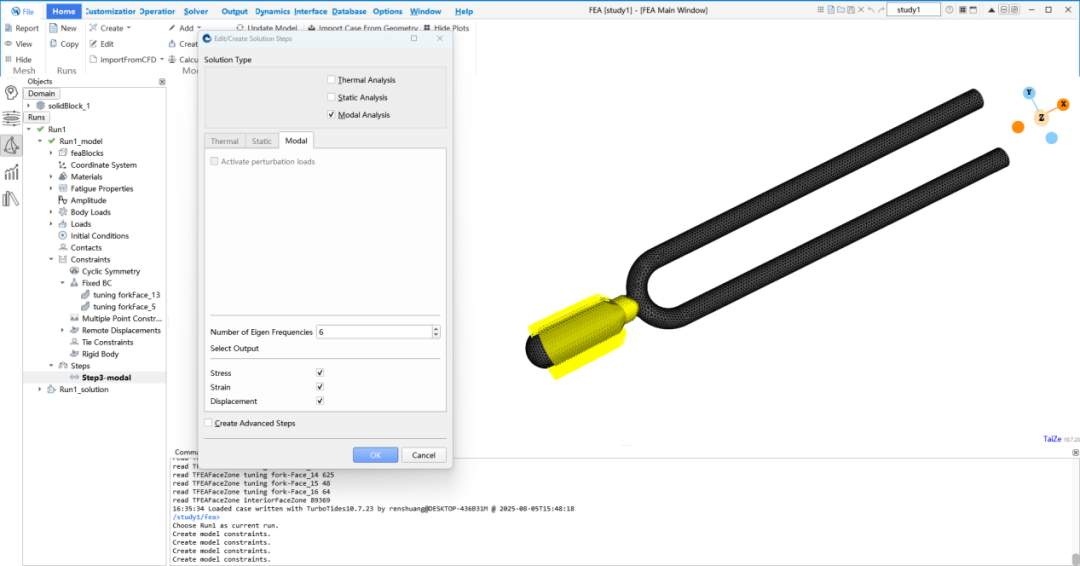Click the Update Model refresh icon
Screen dimensions: 1080x566
tap(240, 28)
